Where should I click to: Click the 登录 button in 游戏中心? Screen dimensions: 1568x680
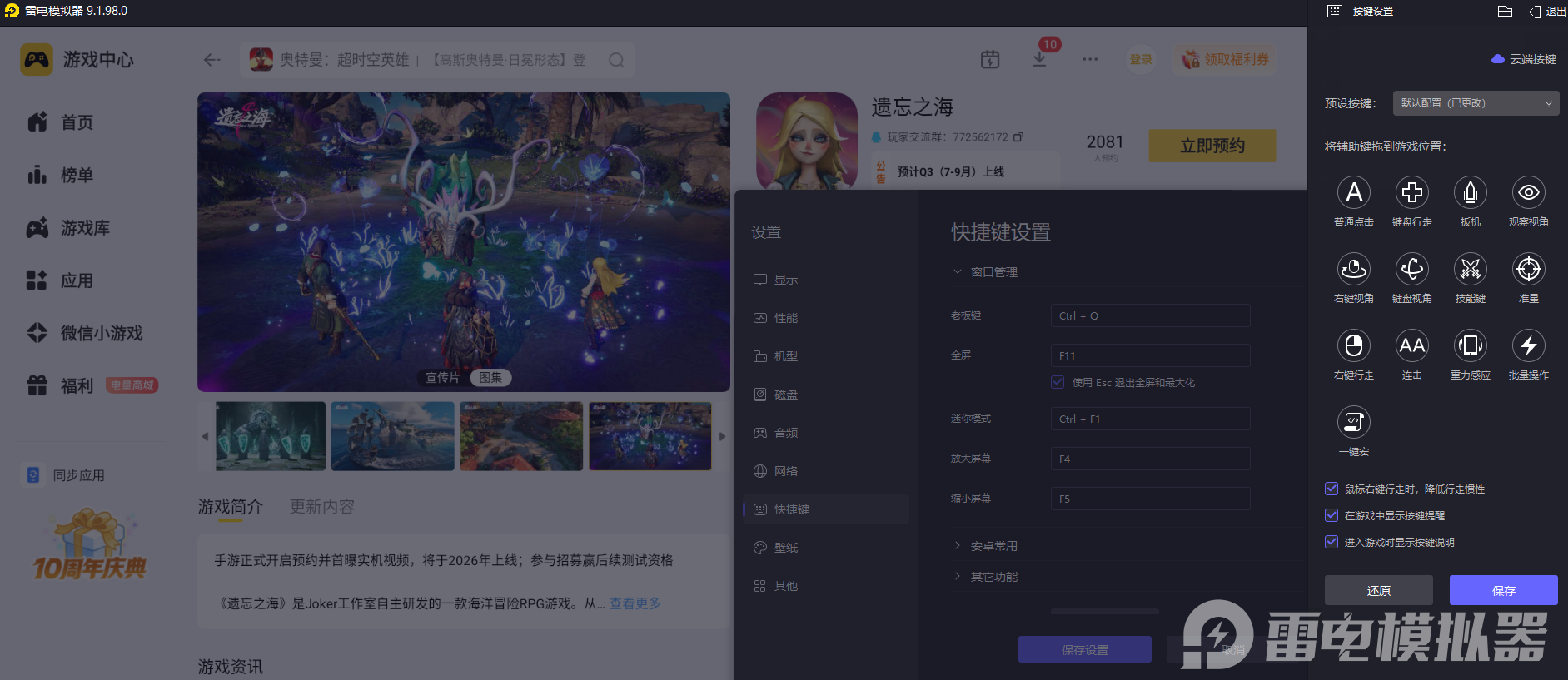click(x=1141, y=60)
